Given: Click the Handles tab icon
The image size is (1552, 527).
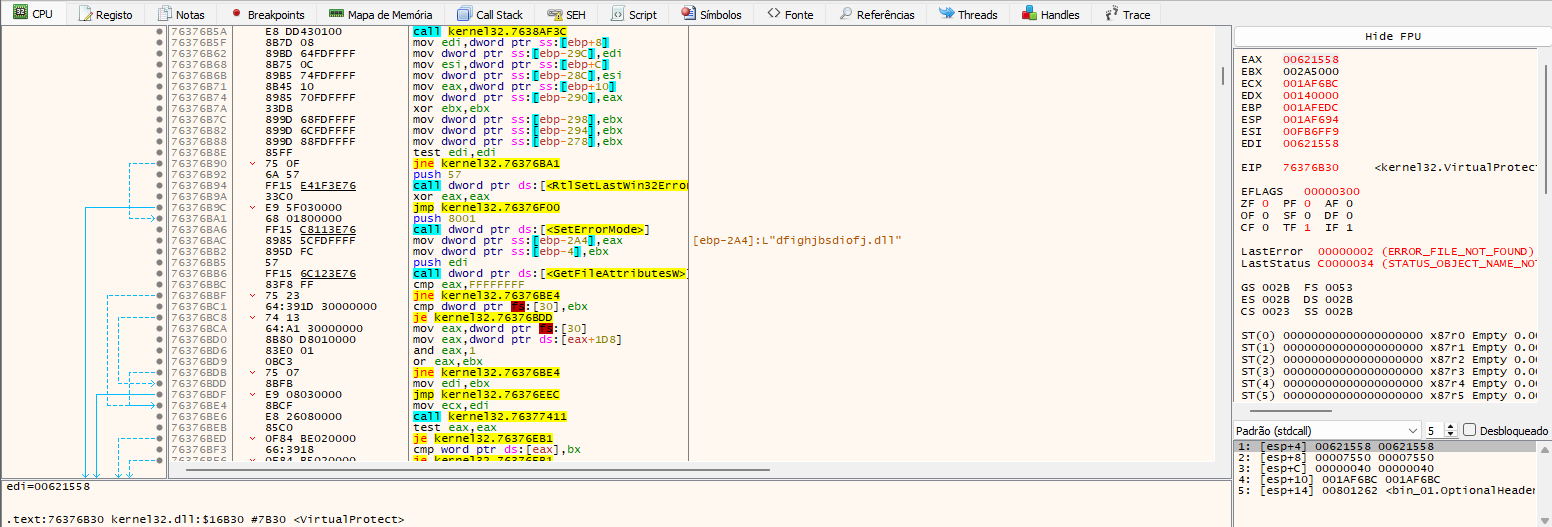Looking at the screenshot, I should tap(1029, 14).
